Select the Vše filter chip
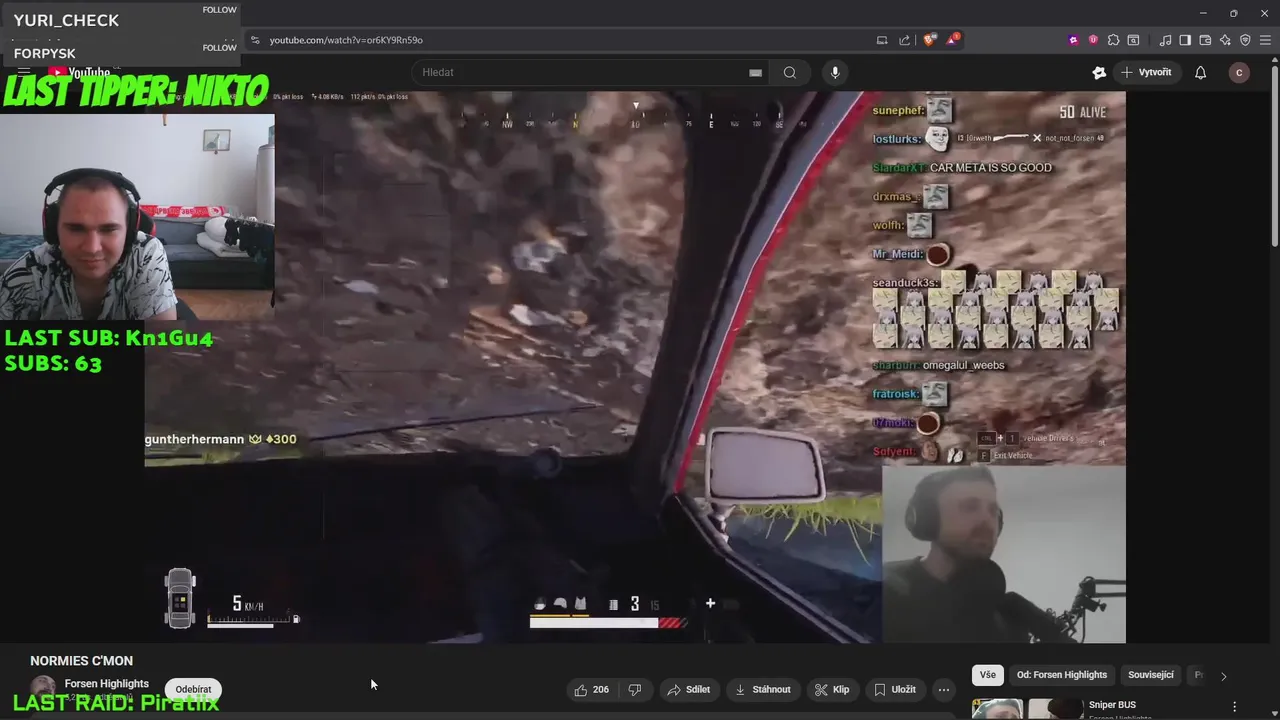Viewport: 1280px width, 720px height. 988,675
